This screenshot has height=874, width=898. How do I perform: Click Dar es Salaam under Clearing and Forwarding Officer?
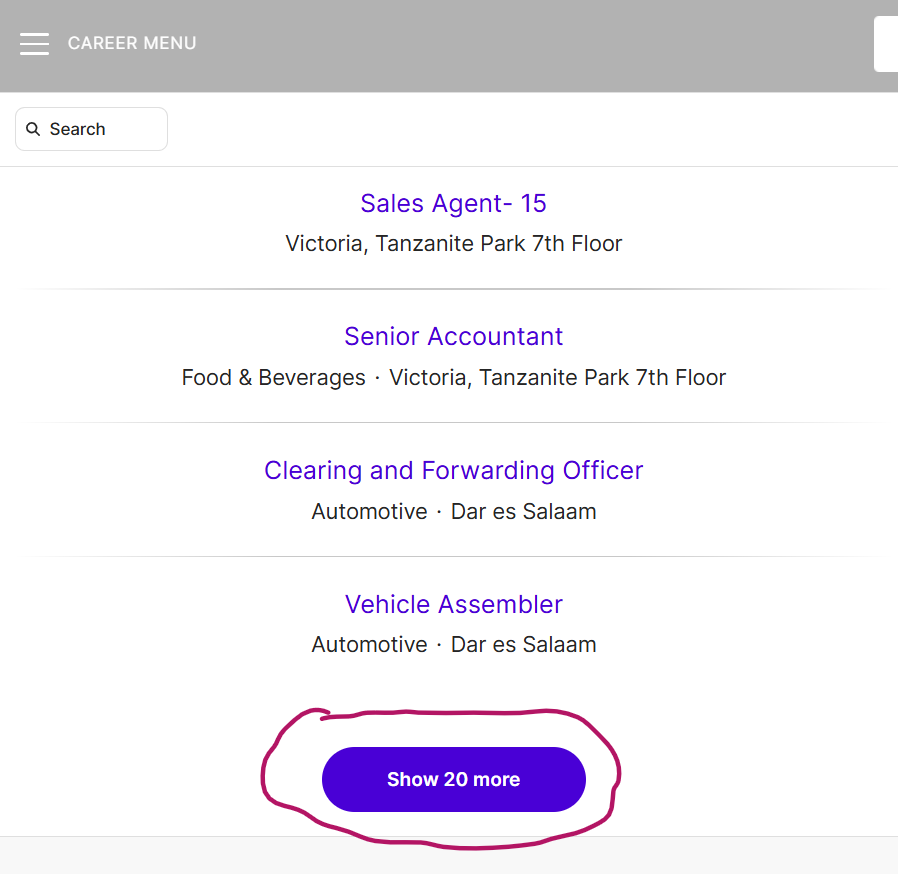coord(523,511)
